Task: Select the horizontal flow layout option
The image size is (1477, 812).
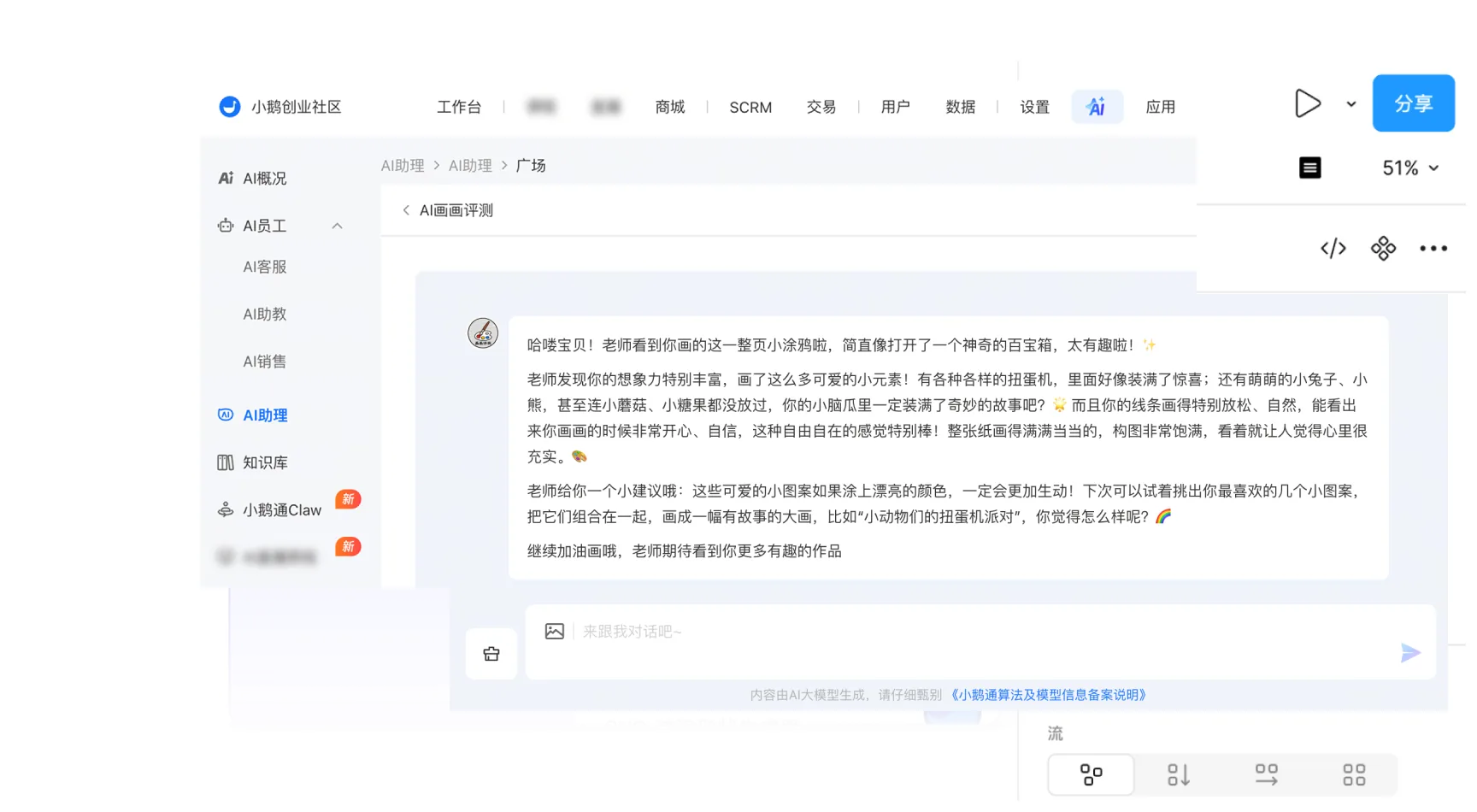Action: (1267, 775)
